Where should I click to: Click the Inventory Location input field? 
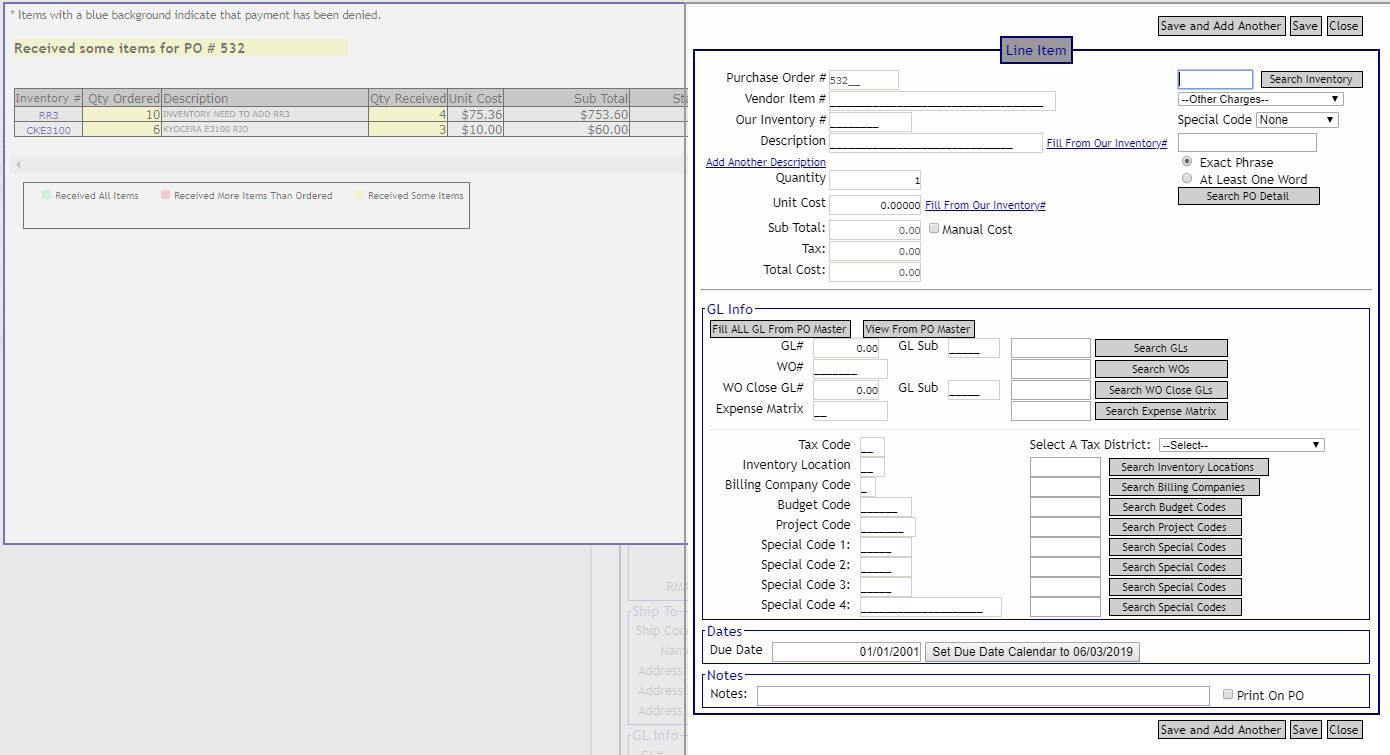[872, 467]
